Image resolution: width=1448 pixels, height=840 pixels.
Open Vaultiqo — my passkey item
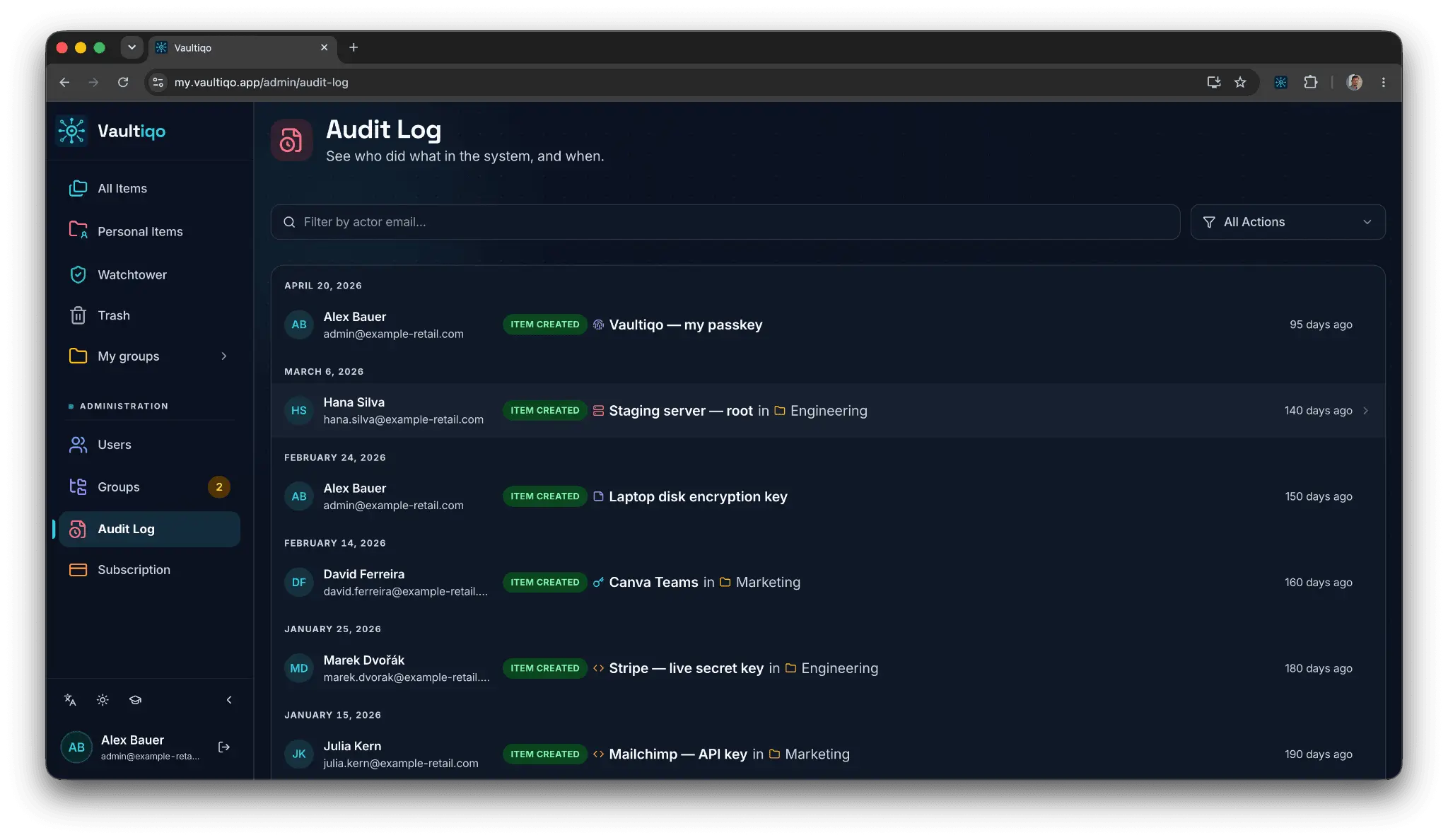pyautogui.click(x=685, y=325)
